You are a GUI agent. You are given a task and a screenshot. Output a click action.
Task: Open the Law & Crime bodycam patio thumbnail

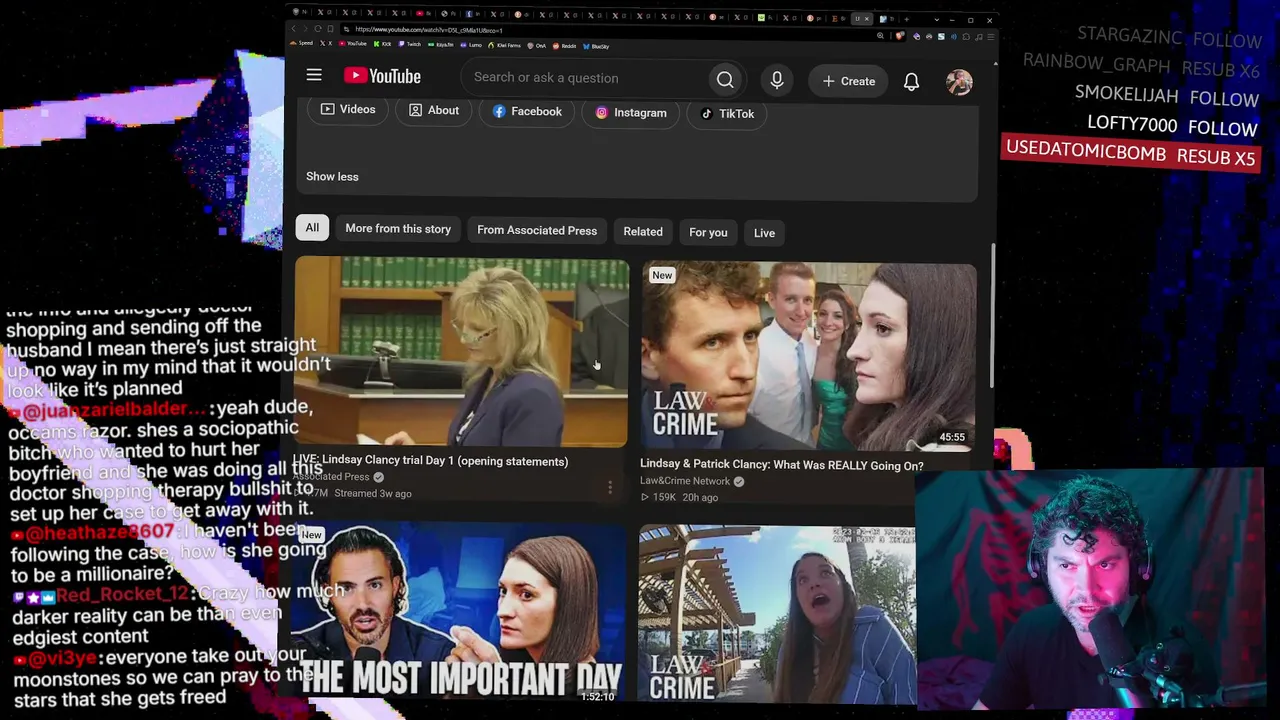pyautogui.click(x=777, y=614)
